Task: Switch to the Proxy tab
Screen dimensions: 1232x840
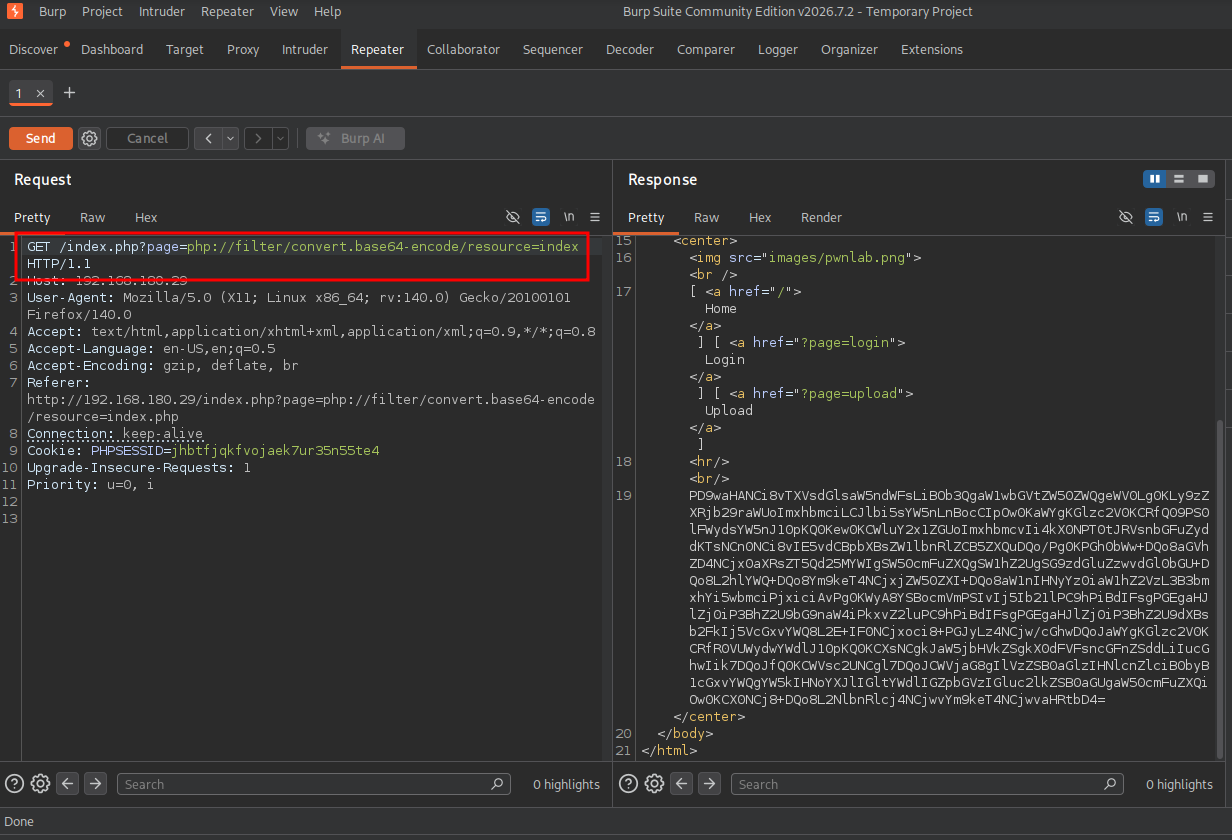Action: [243, 49]
